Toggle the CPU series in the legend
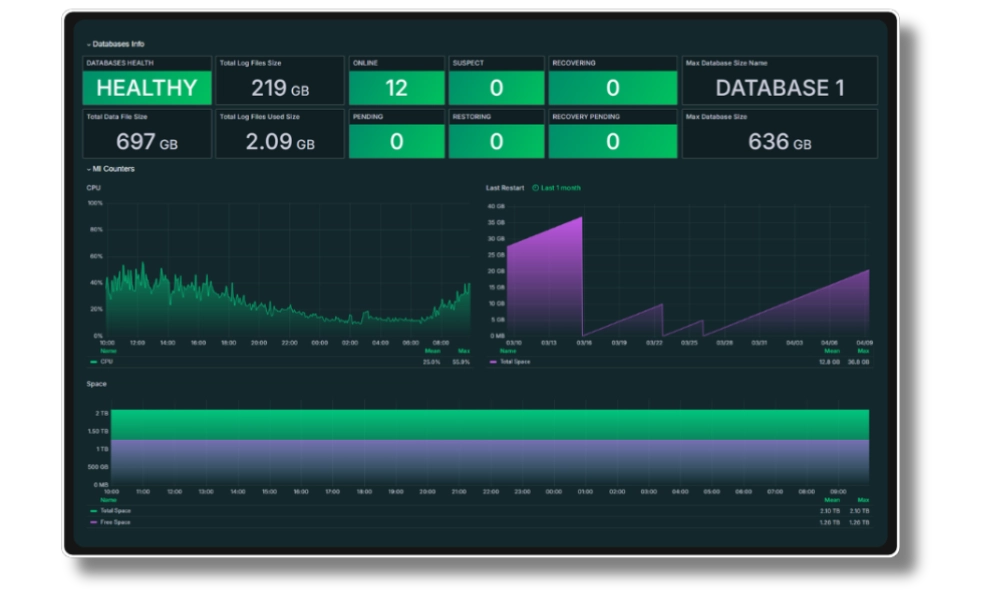1000x600 pixels. pyautogui.click(x=107, y=361)
